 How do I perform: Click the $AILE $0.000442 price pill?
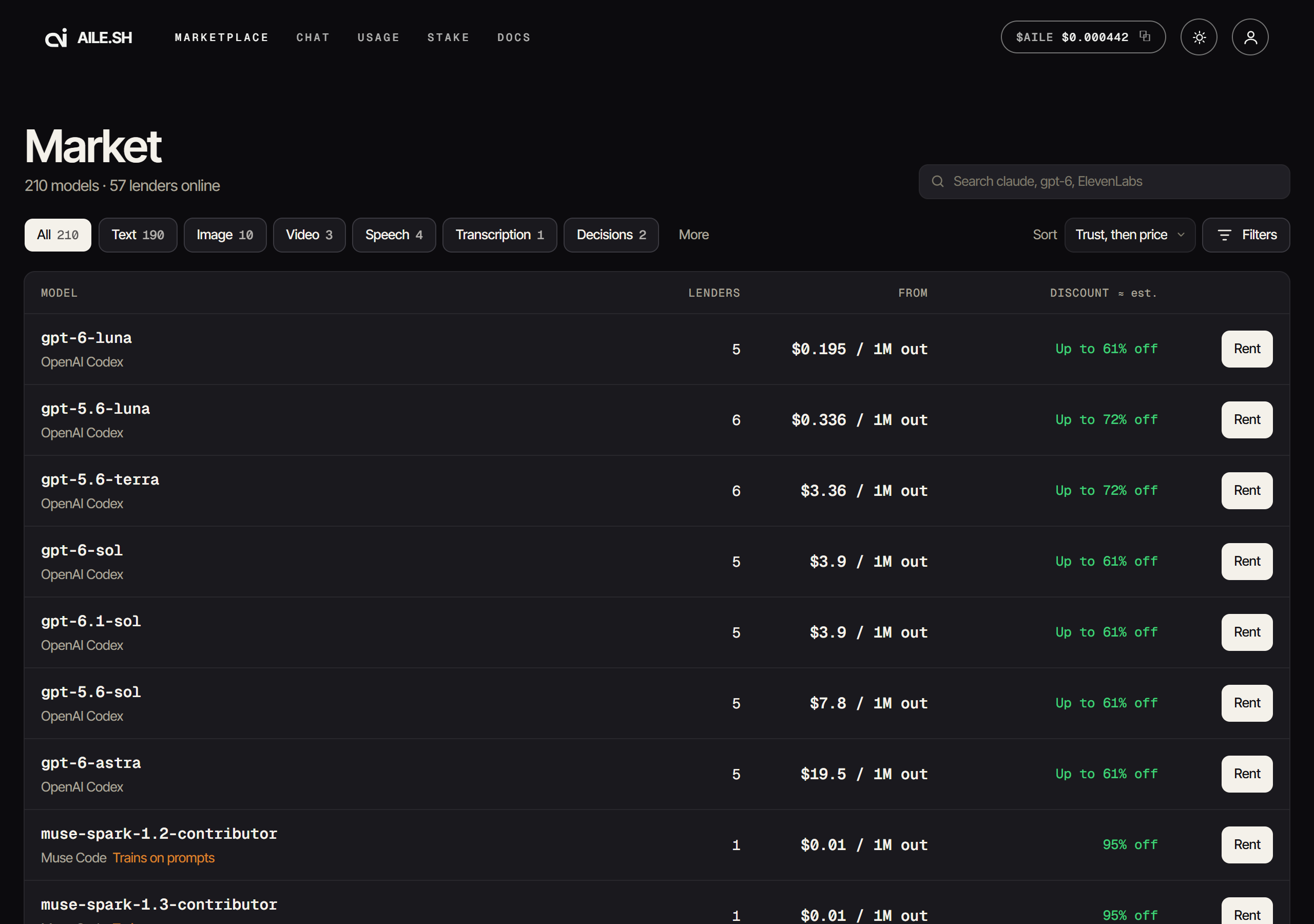(1083, 37)
